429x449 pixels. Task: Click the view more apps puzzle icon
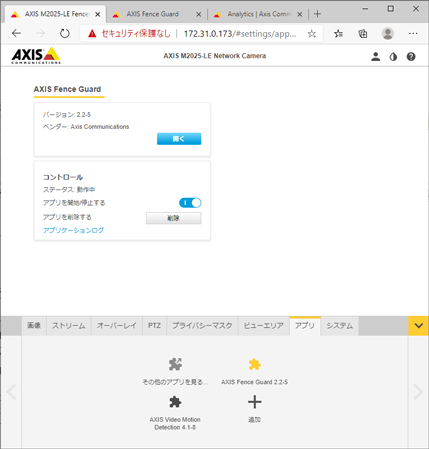click(175, 364)
